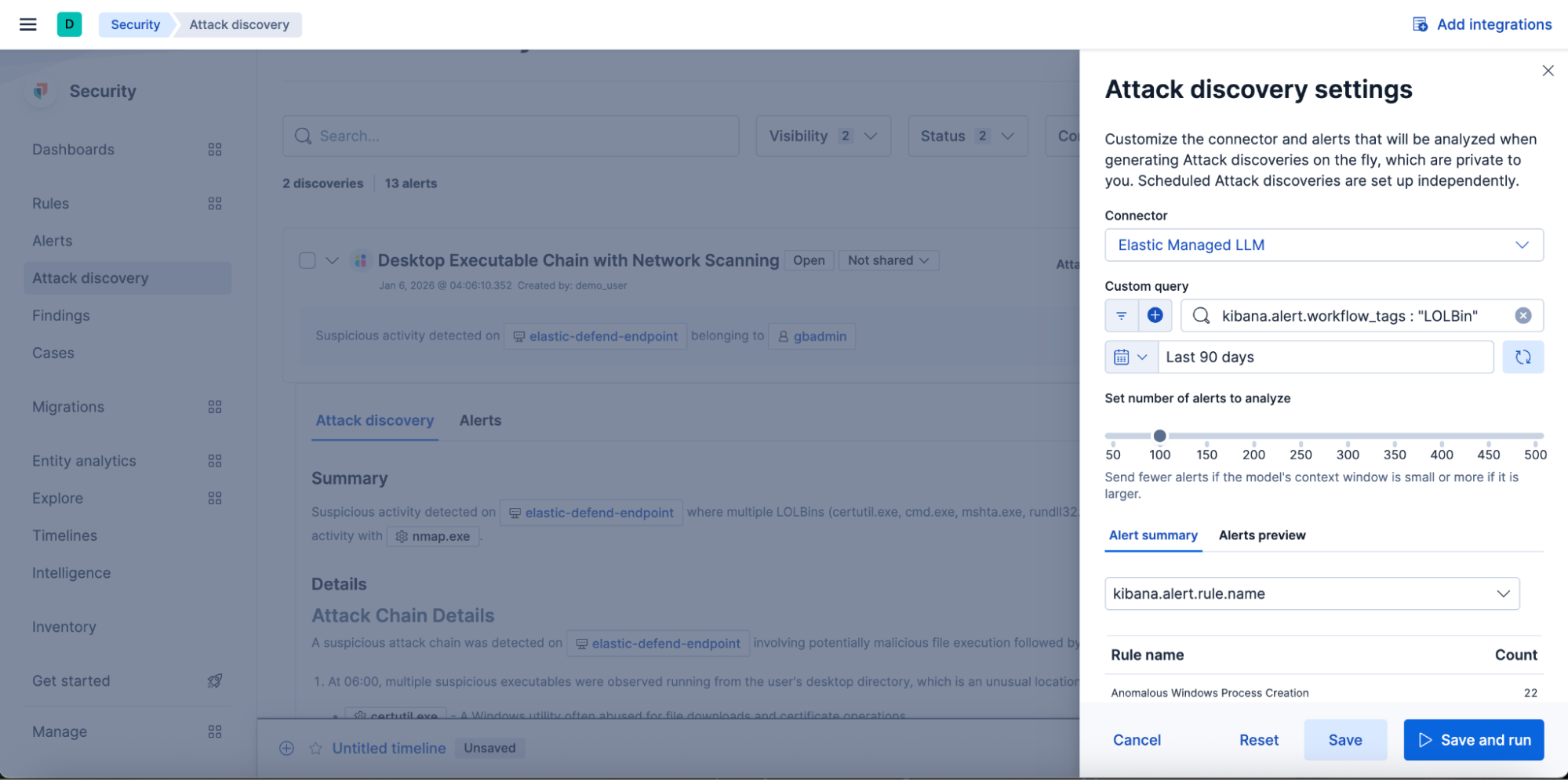
Task: Go to Alerts in sidebar
Action: (x=53, y=241)
